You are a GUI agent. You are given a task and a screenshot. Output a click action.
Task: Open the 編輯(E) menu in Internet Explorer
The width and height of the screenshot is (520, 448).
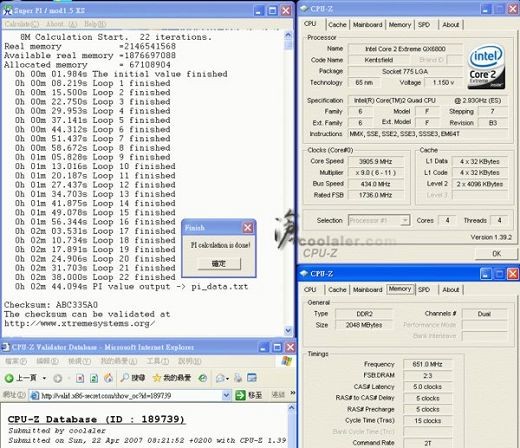pyautogui.click(x=47, y=361)
